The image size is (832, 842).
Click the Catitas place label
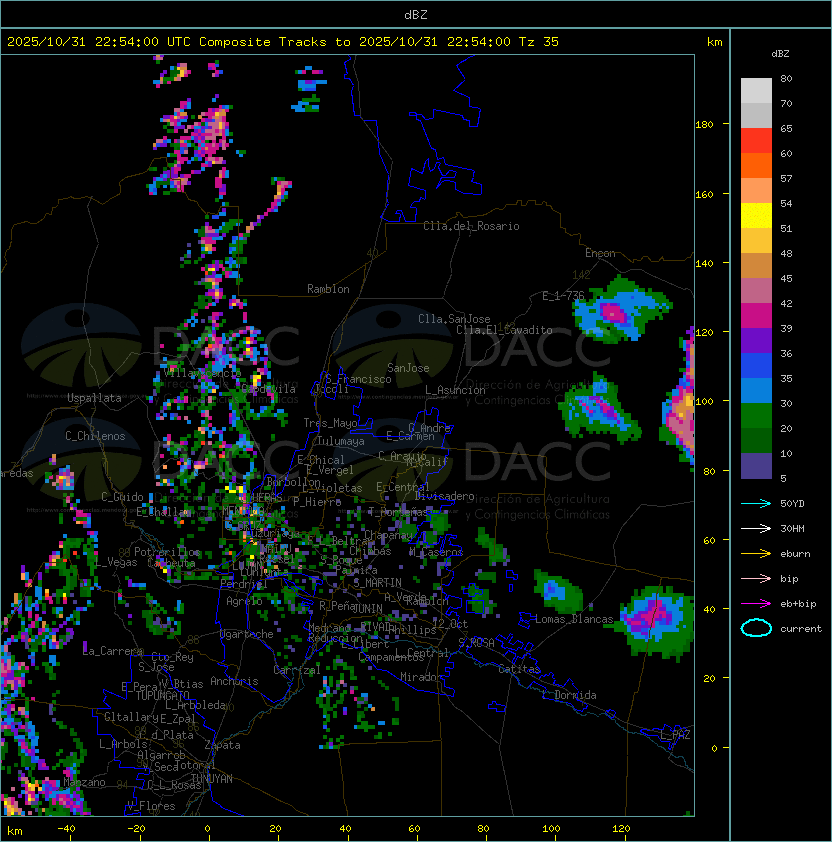pos(519,669)
